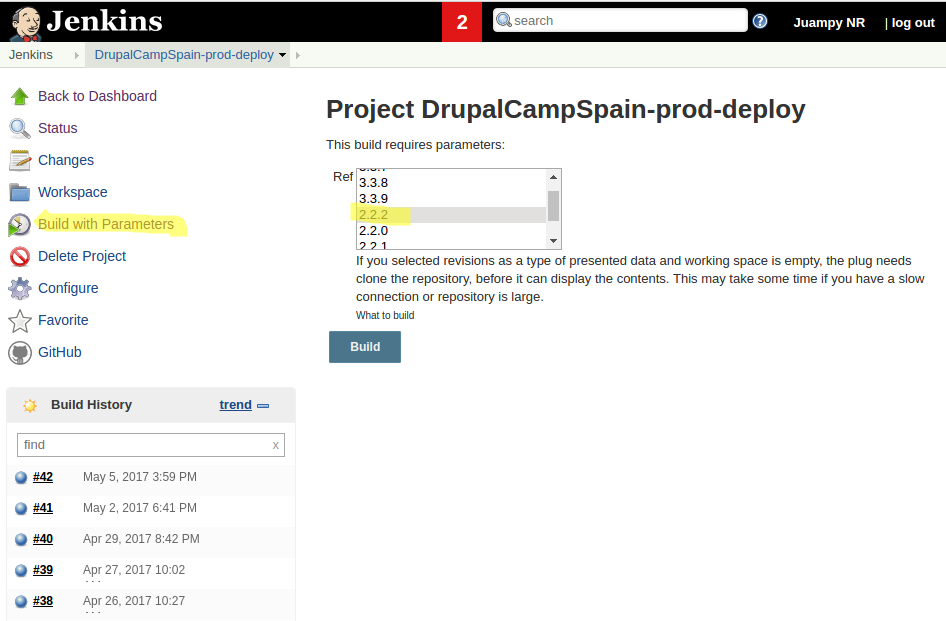Screen dimensions: 946x621
Task: Open build #38 link
Action: pos(43,601)
